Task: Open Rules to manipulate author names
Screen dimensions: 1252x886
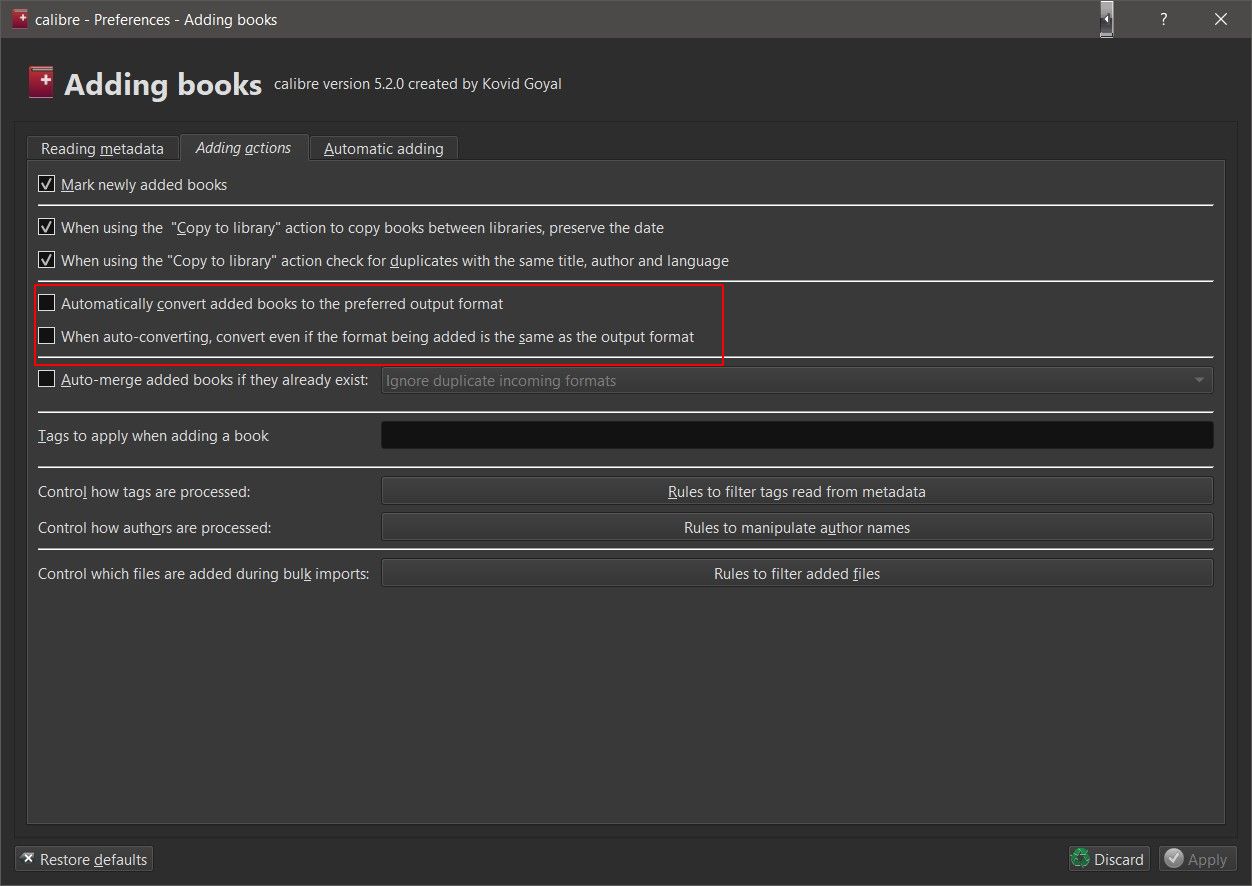Action: click(x=796, y=527)
